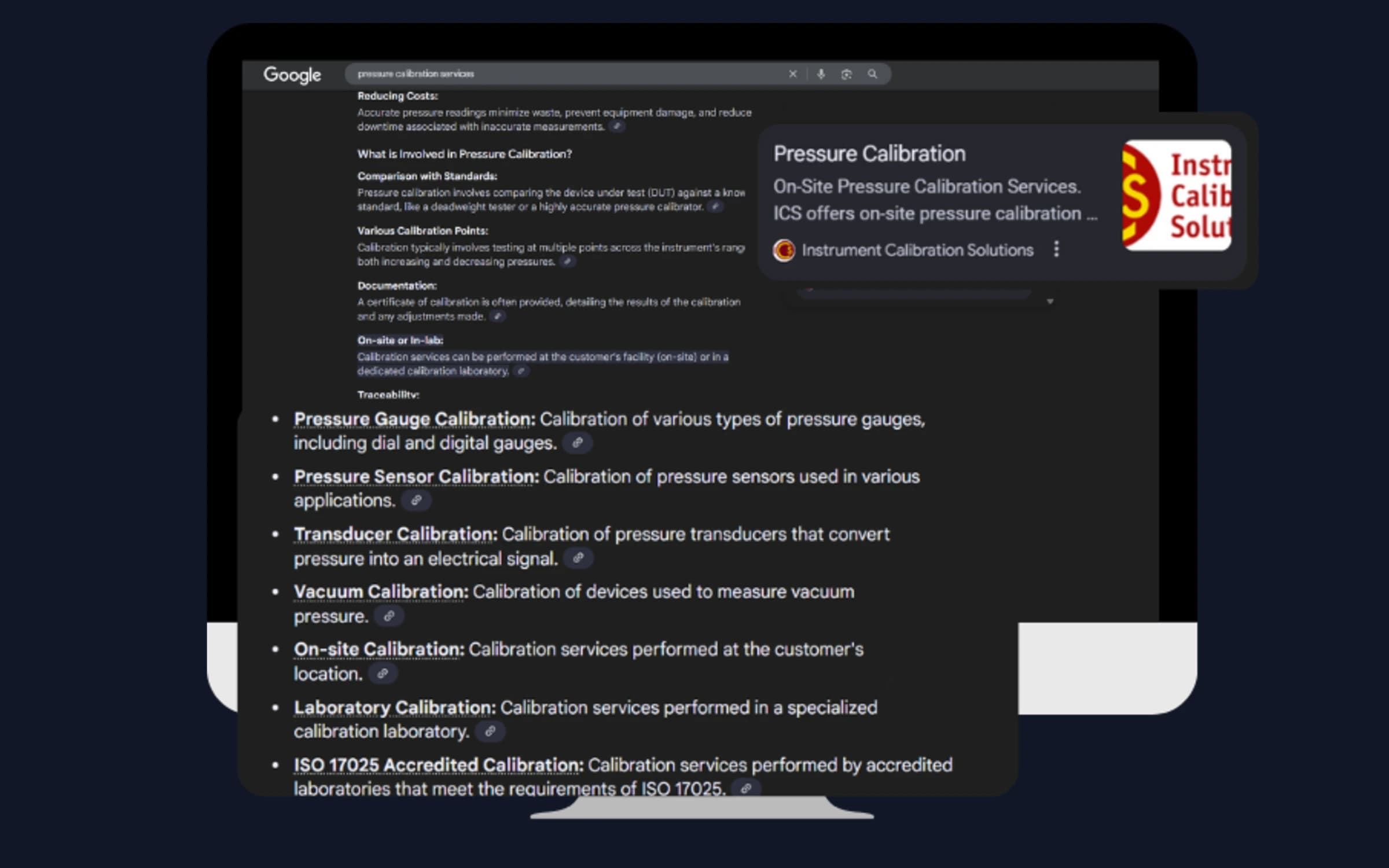The height and width of the screenshot is (868, 1389).
Task: Click the link icon after 'ISO 17025 Accredited Calibration' item
Action: (x=746, y=788)
